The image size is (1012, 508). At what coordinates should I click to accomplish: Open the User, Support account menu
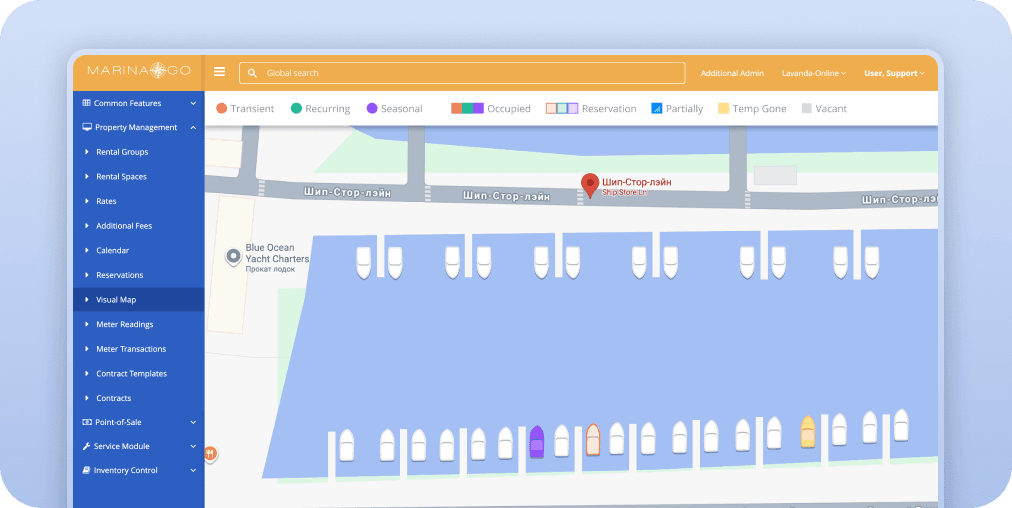pos(893,73)
